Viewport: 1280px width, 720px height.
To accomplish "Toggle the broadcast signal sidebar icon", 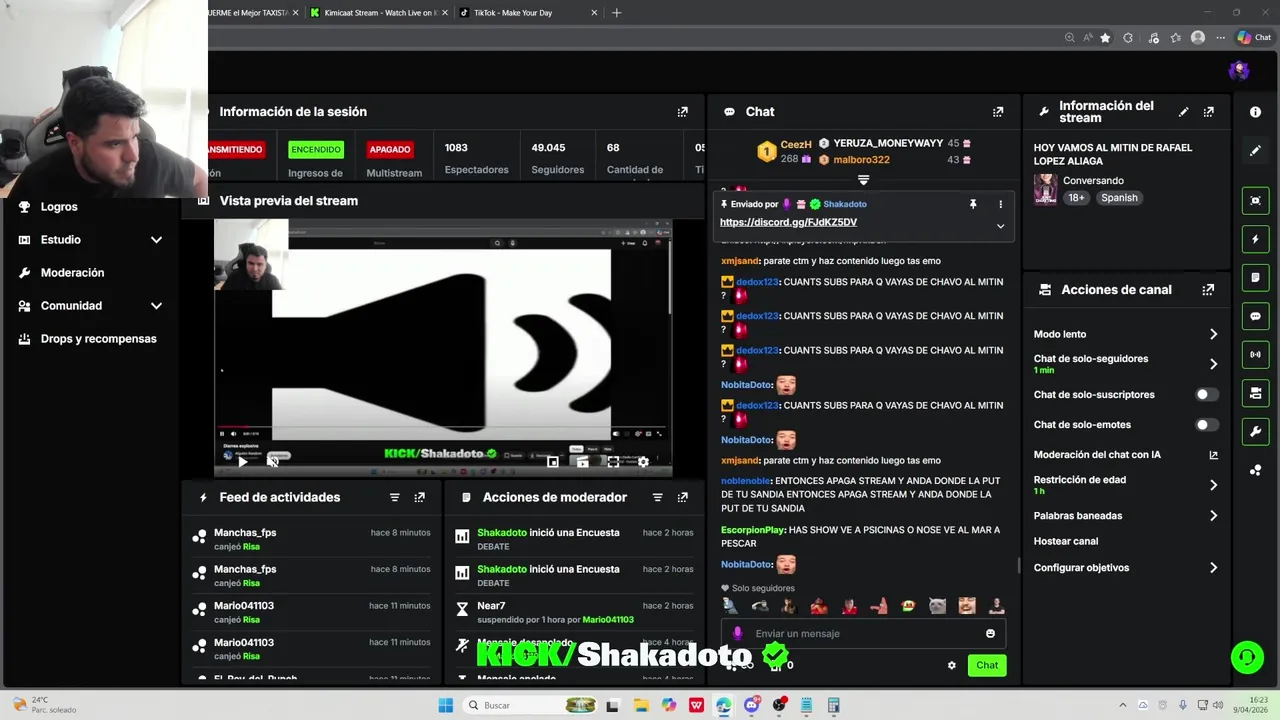I will tap(1256, 354).
